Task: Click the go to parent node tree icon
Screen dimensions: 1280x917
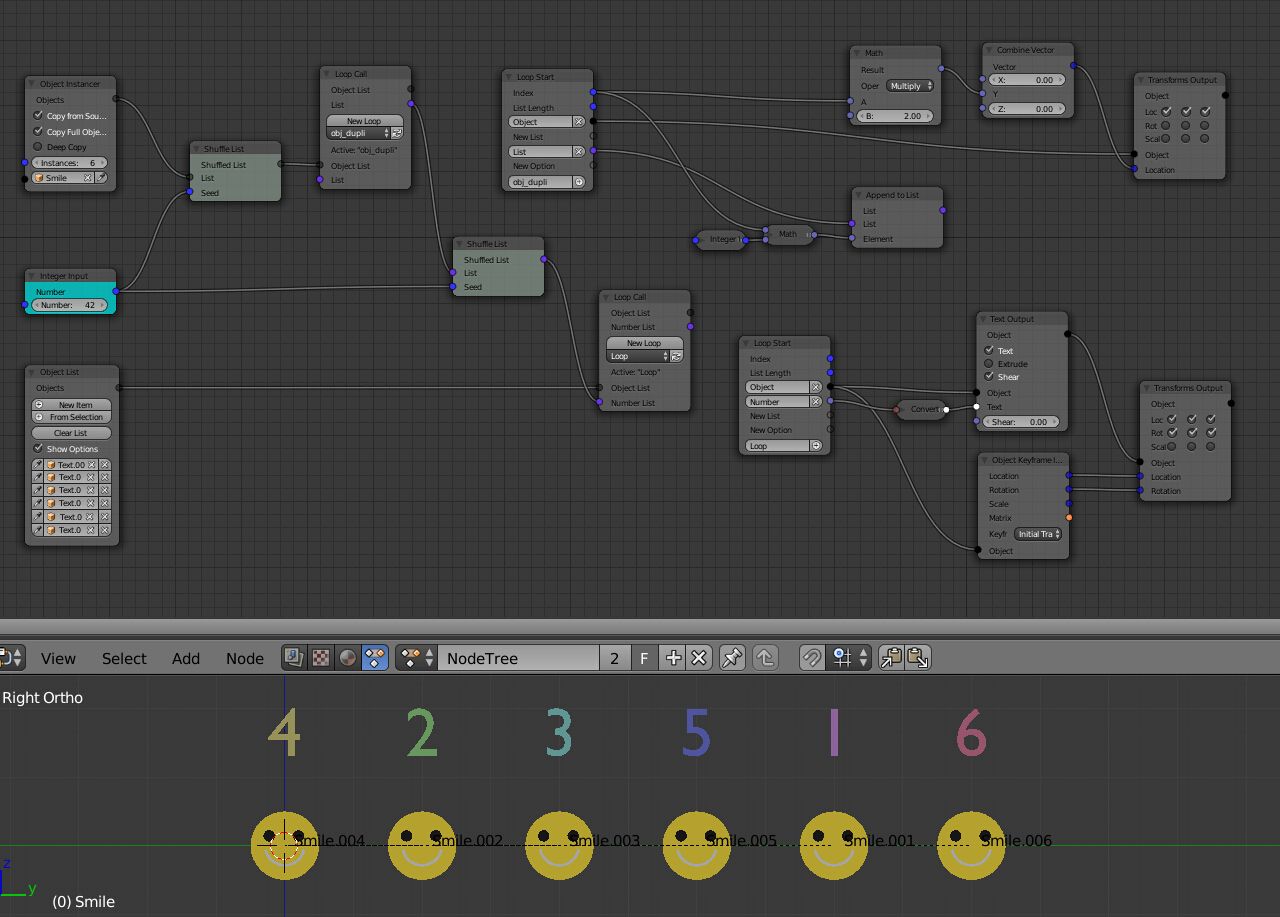Action: point(765,658)
